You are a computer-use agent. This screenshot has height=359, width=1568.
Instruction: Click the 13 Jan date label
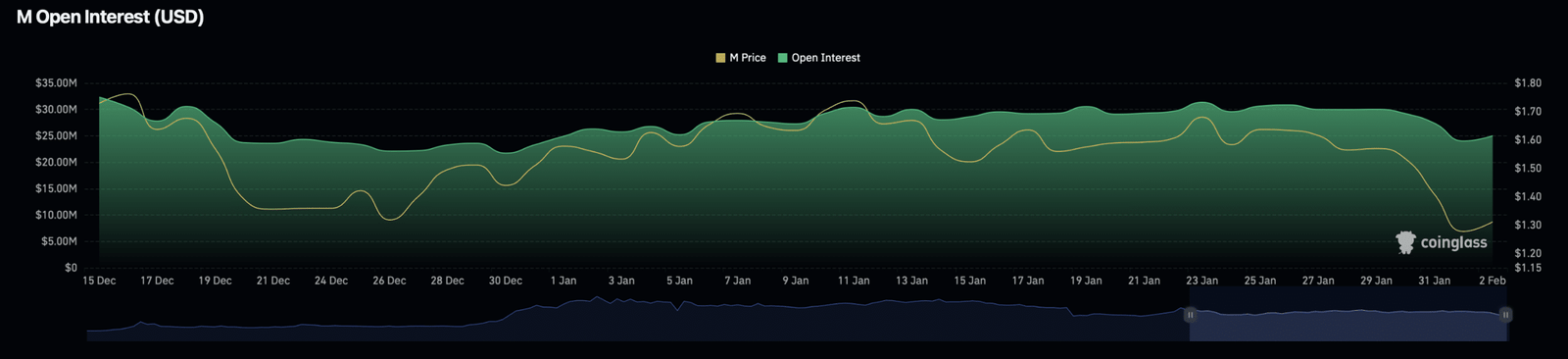[911, 281]
